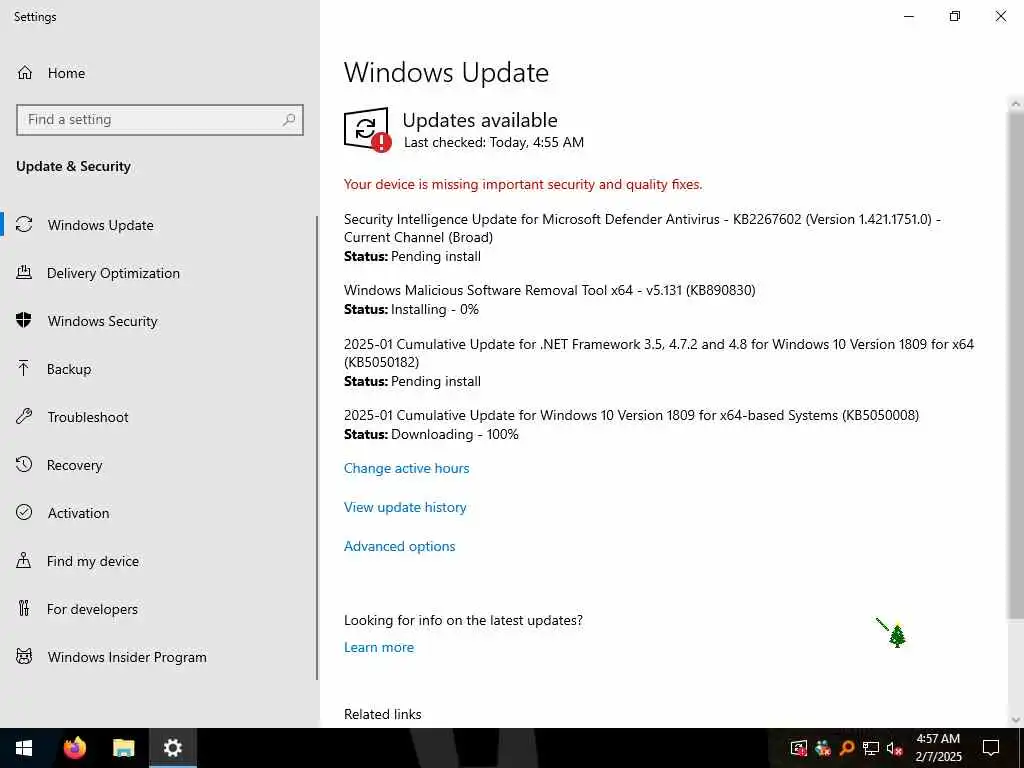The width and height of the screenshot is (1024, 768).
Task: Click the Windows Security shield icon
Action: point(24,320)
